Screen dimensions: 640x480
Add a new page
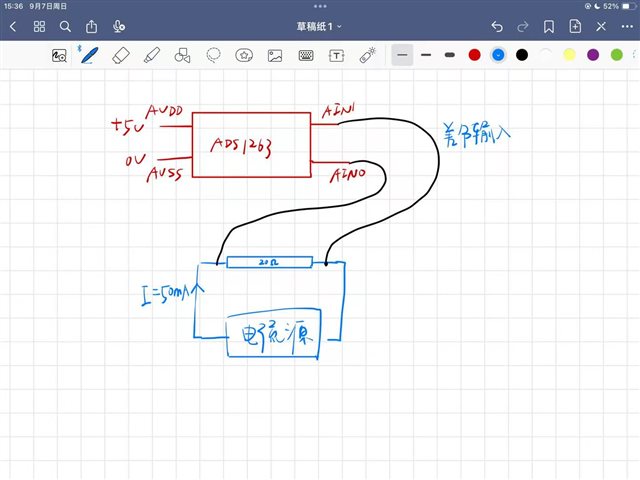click(575, 27)
